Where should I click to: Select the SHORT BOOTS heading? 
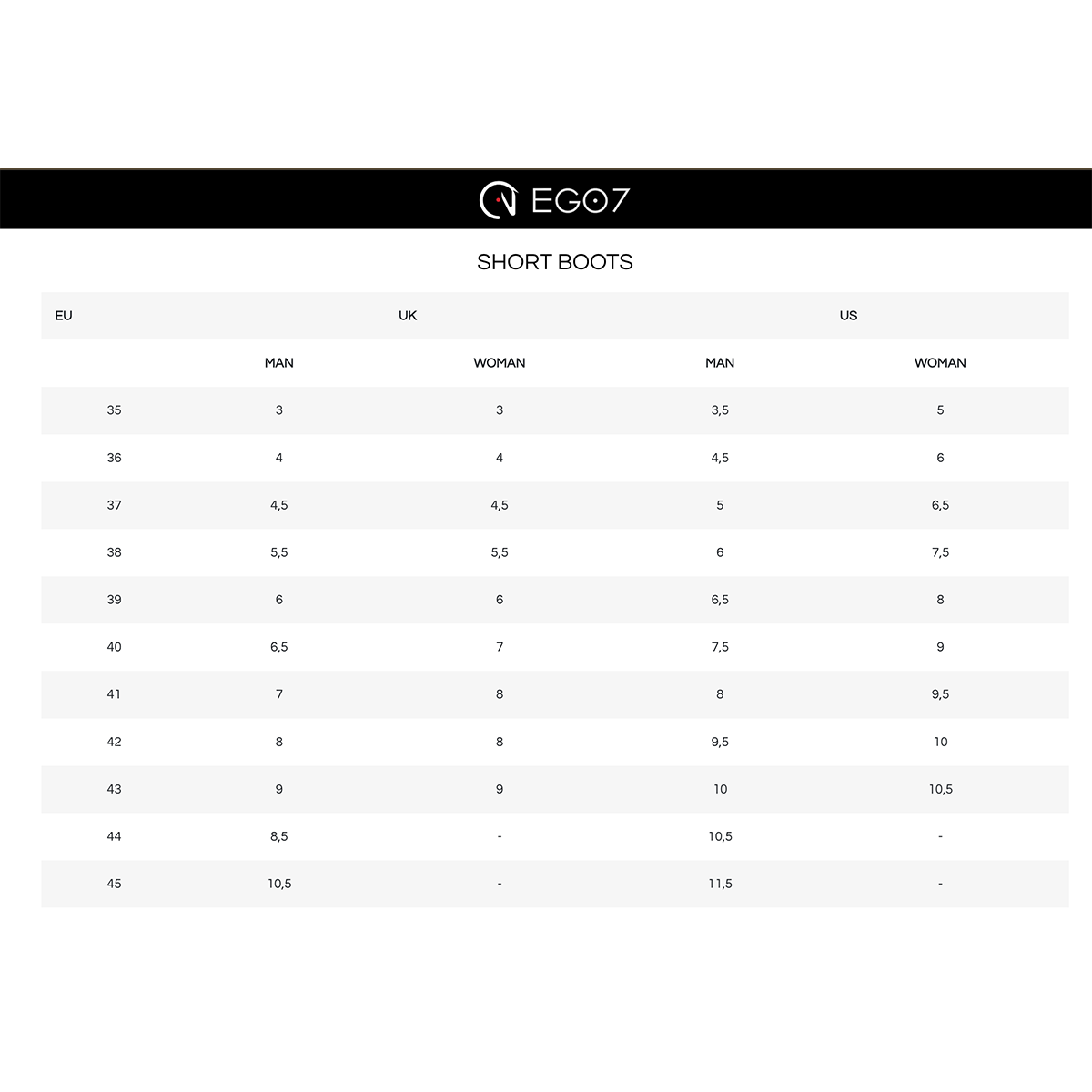[x=554, y=262]
